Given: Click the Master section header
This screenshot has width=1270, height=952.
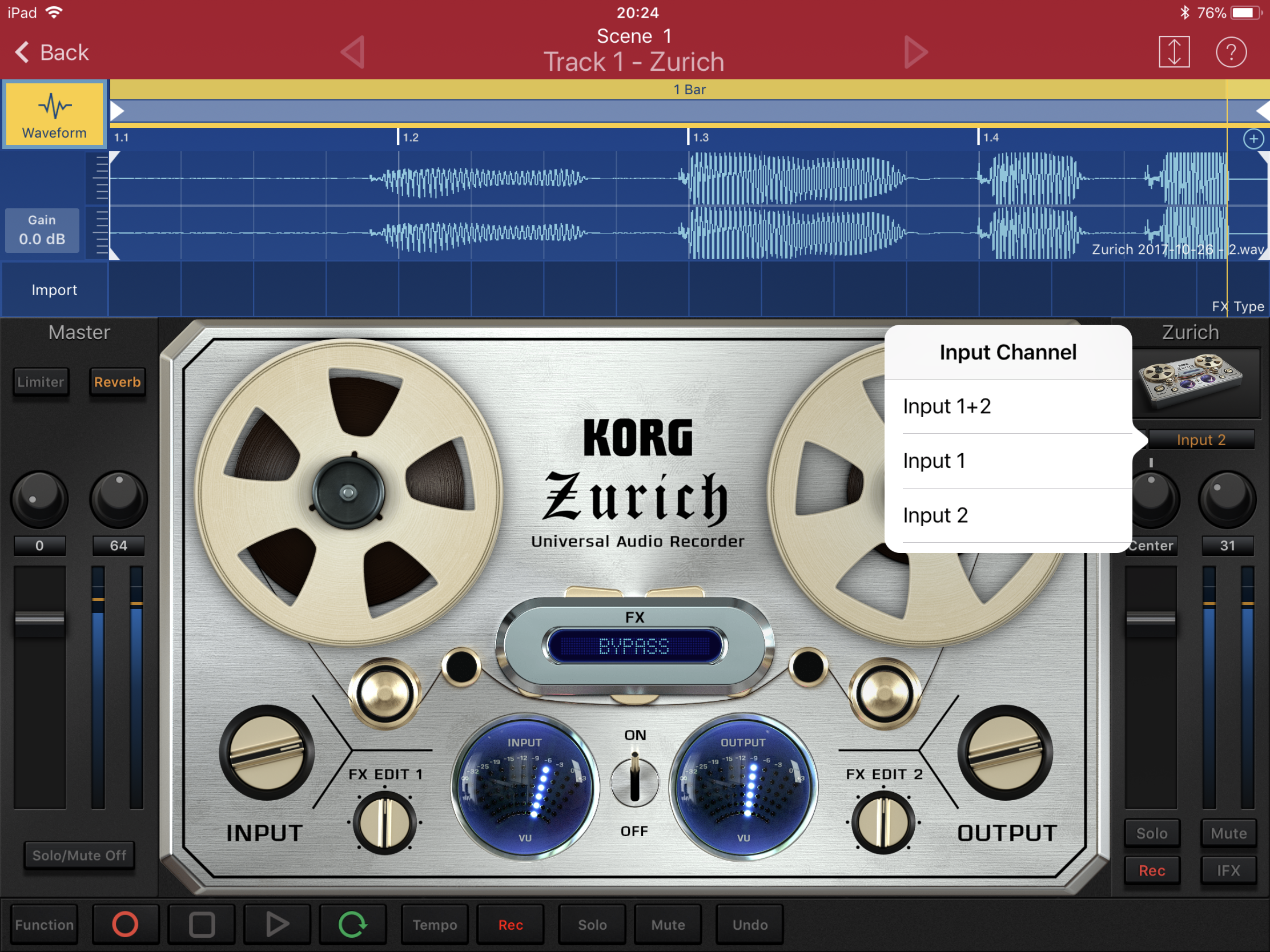Looking at the screenshot, I should (79, 332).
